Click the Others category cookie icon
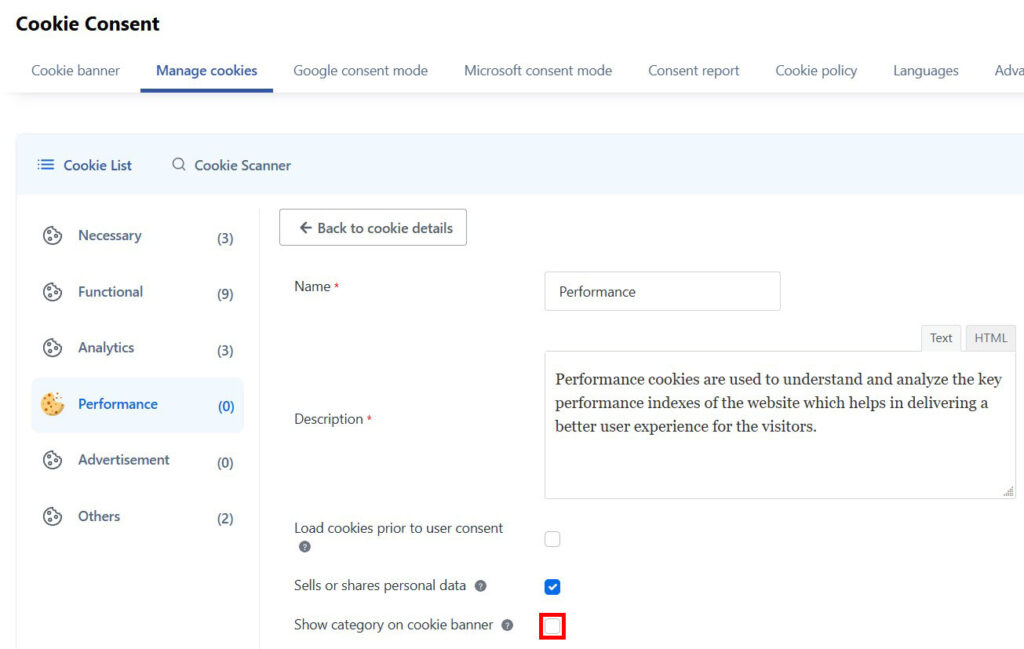This screenshot has width=1024, height=649. (x=52, y=517)
